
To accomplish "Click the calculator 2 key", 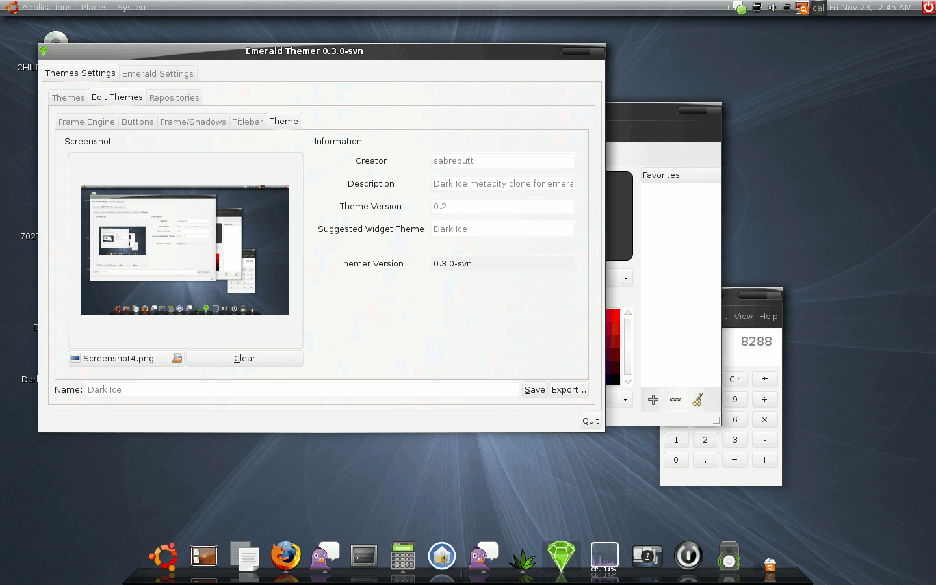I will tap(705, 440).
